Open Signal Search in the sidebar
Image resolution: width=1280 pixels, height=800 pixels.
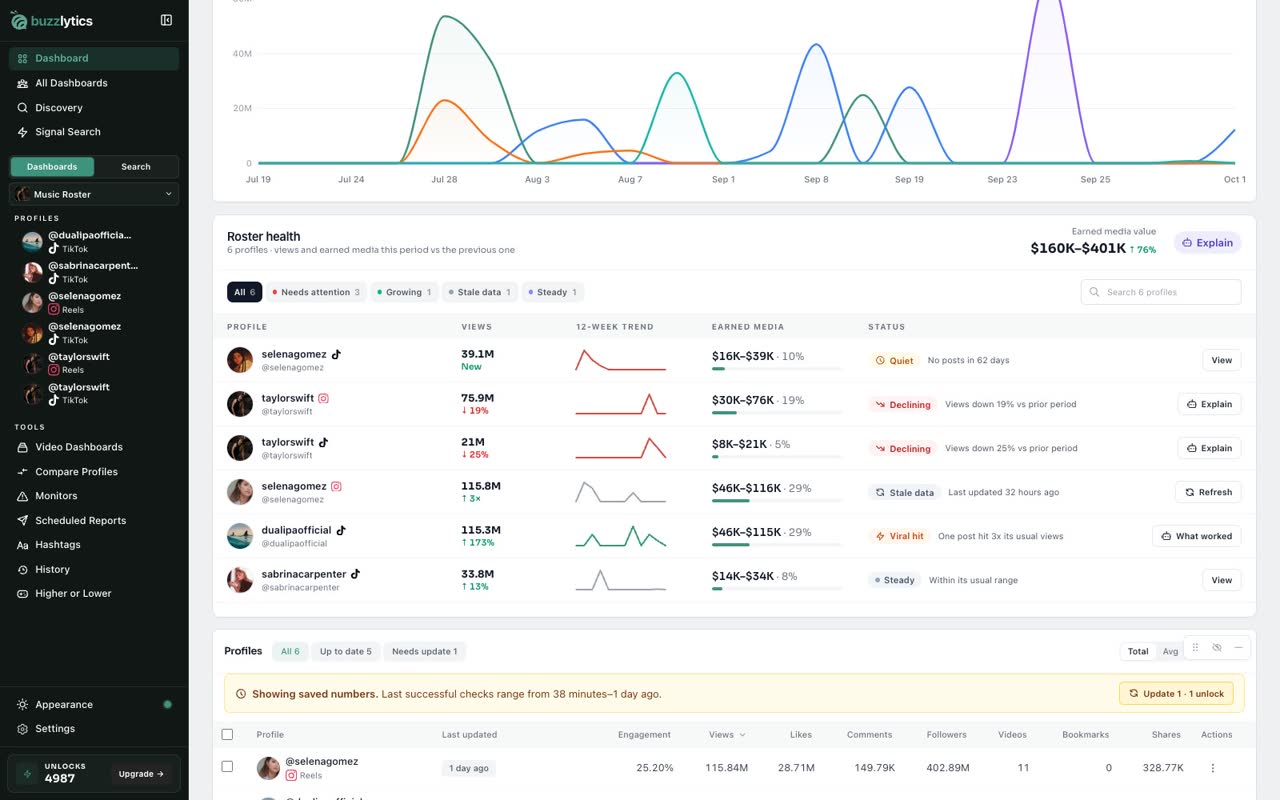coord(94,132)
